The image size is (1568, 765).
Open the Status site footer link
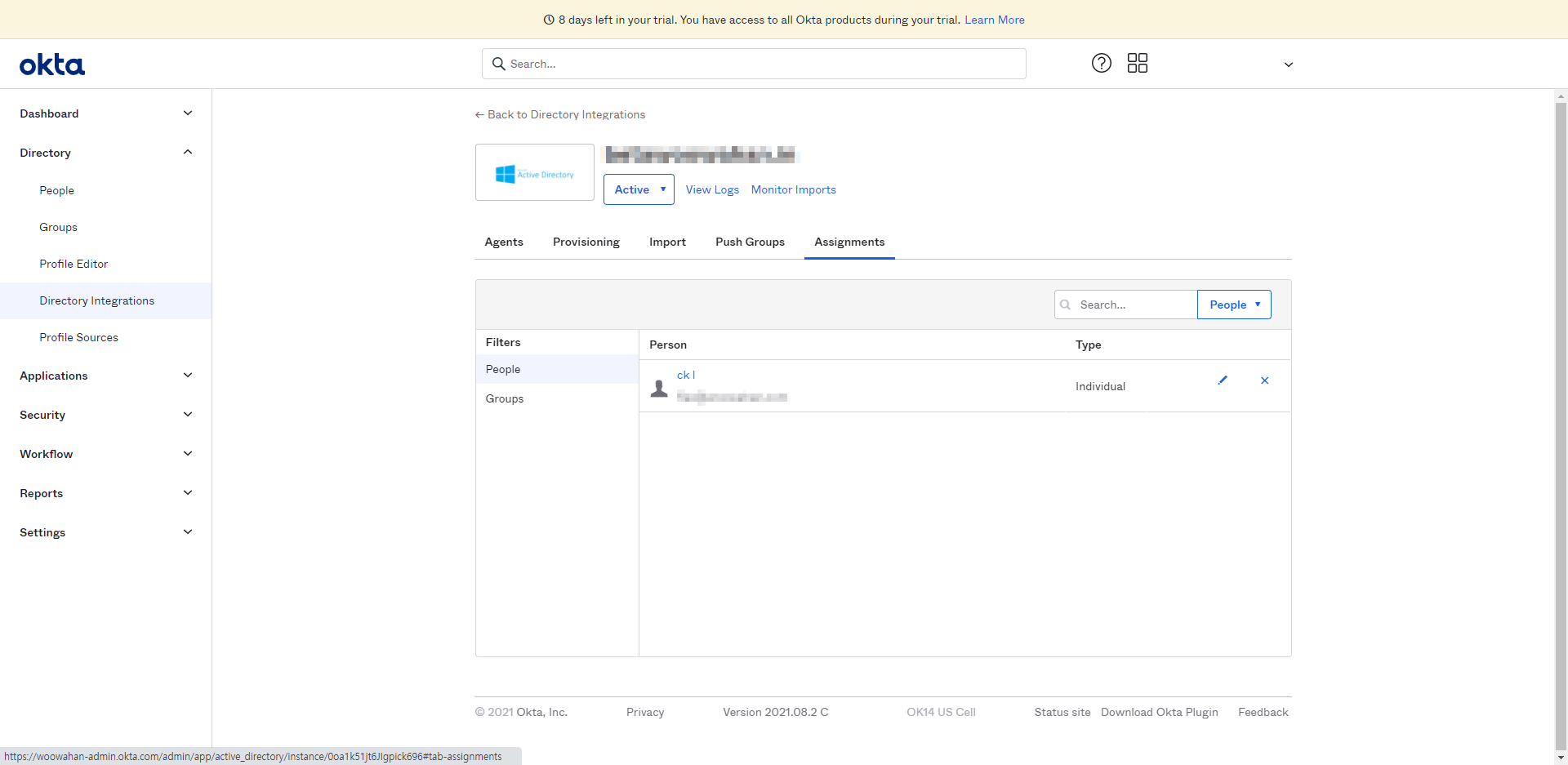(1062, 712)
